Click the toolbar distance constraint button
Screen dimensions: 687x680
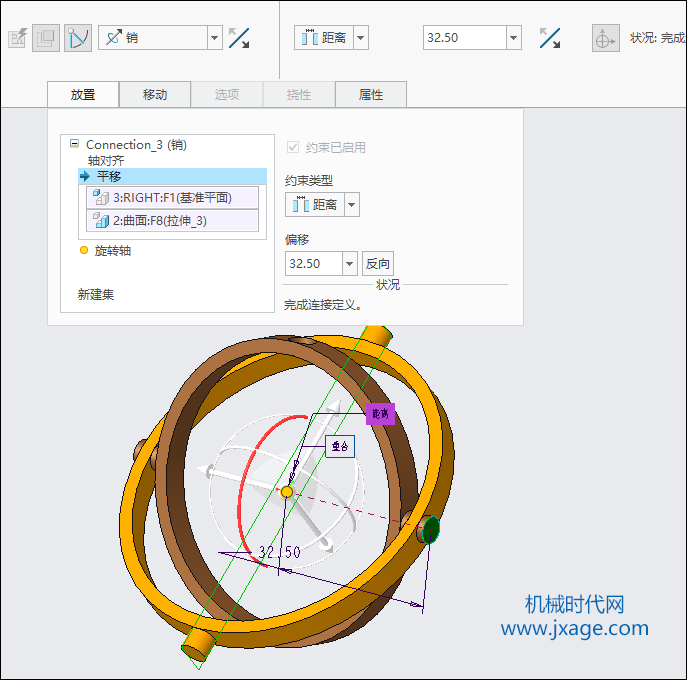pyautogui.click(x=324, y=38)
